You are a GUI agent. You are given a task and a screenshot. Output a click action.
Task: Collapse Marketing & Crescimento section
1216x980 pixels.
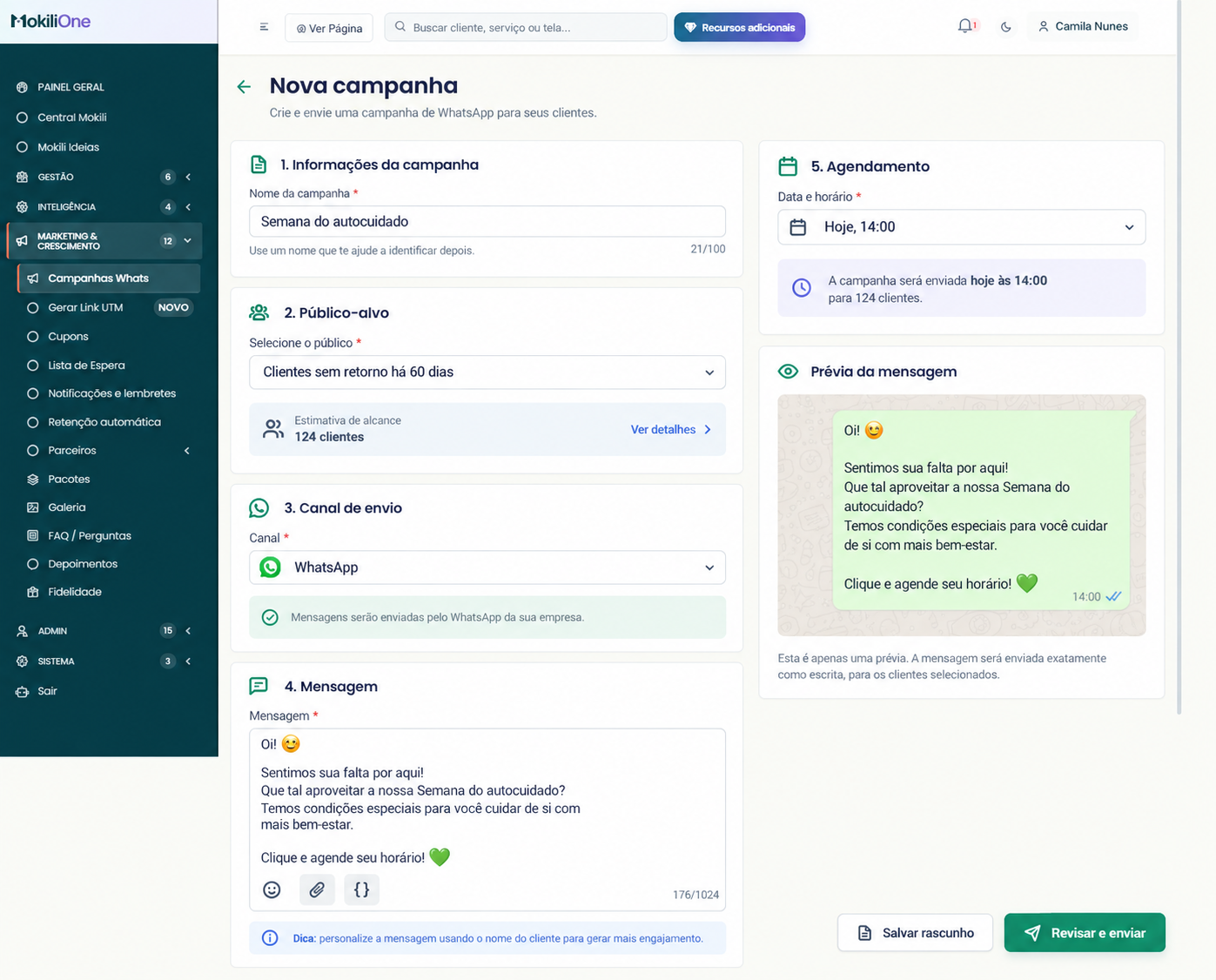click(x=188, y=241)
